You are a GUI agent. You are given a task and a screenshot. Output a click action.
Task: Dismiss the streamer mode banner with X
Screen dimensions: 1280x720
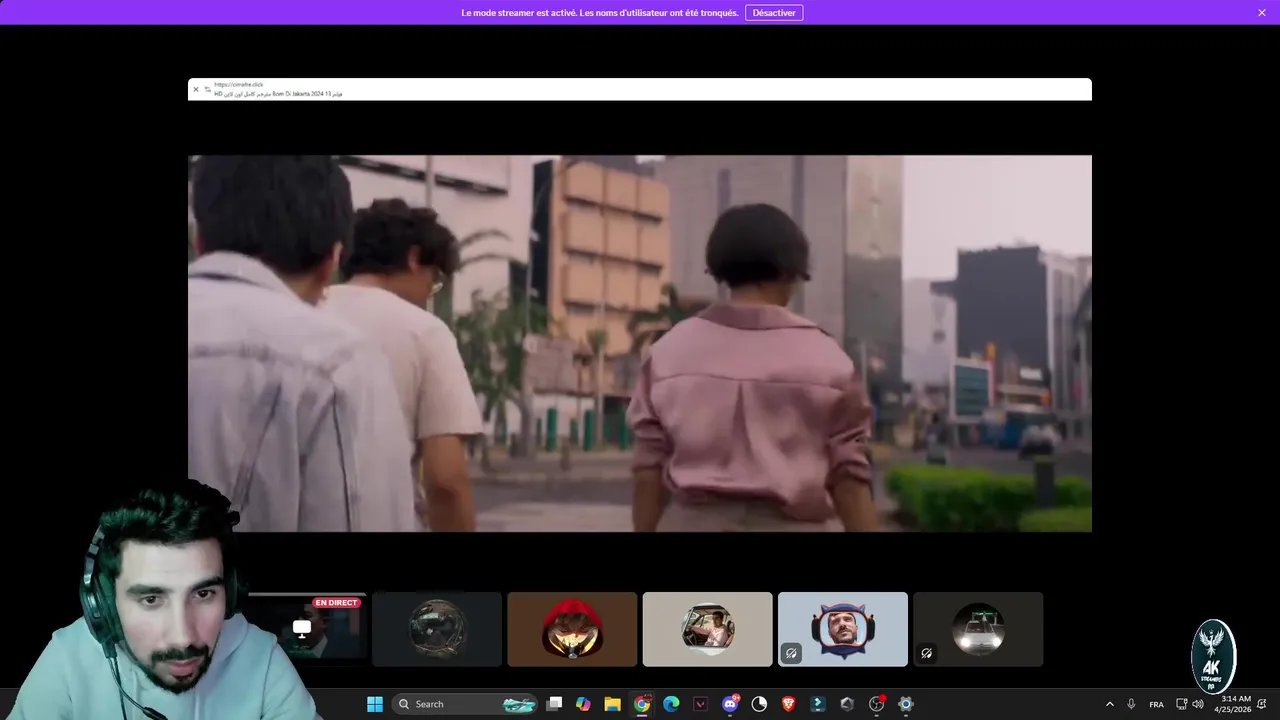click(x=1262, y=12)
